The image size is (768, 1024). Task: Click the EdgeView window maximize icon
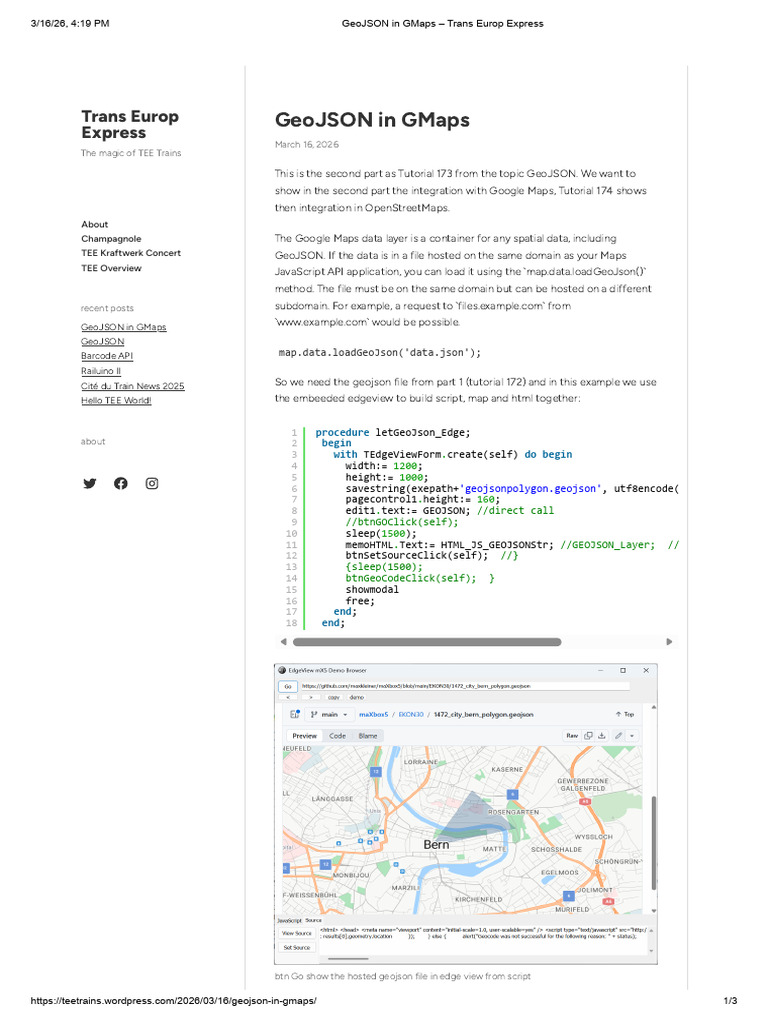click(x=623, y=670)
